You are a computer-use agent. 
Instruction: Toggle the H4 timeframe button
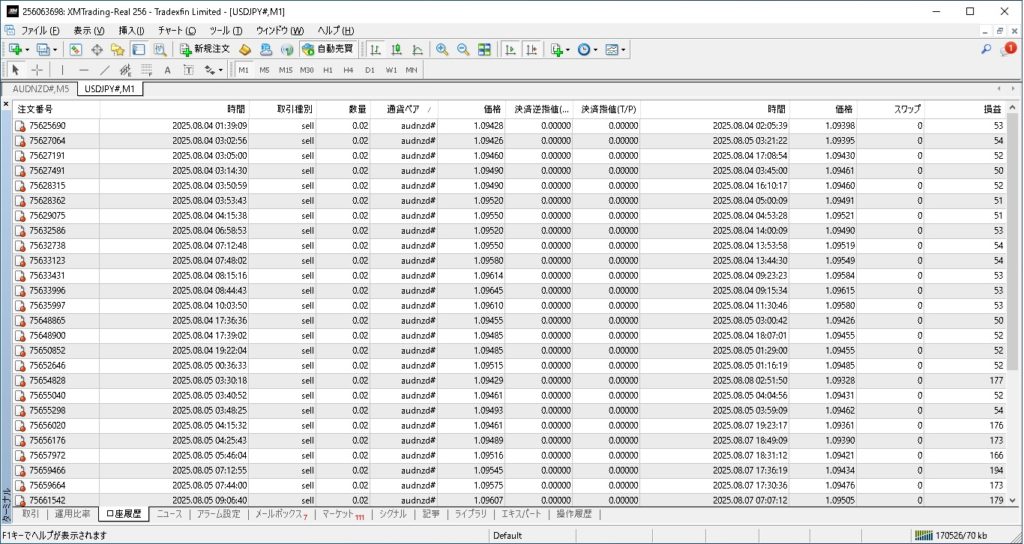click(x=348, y=70)
